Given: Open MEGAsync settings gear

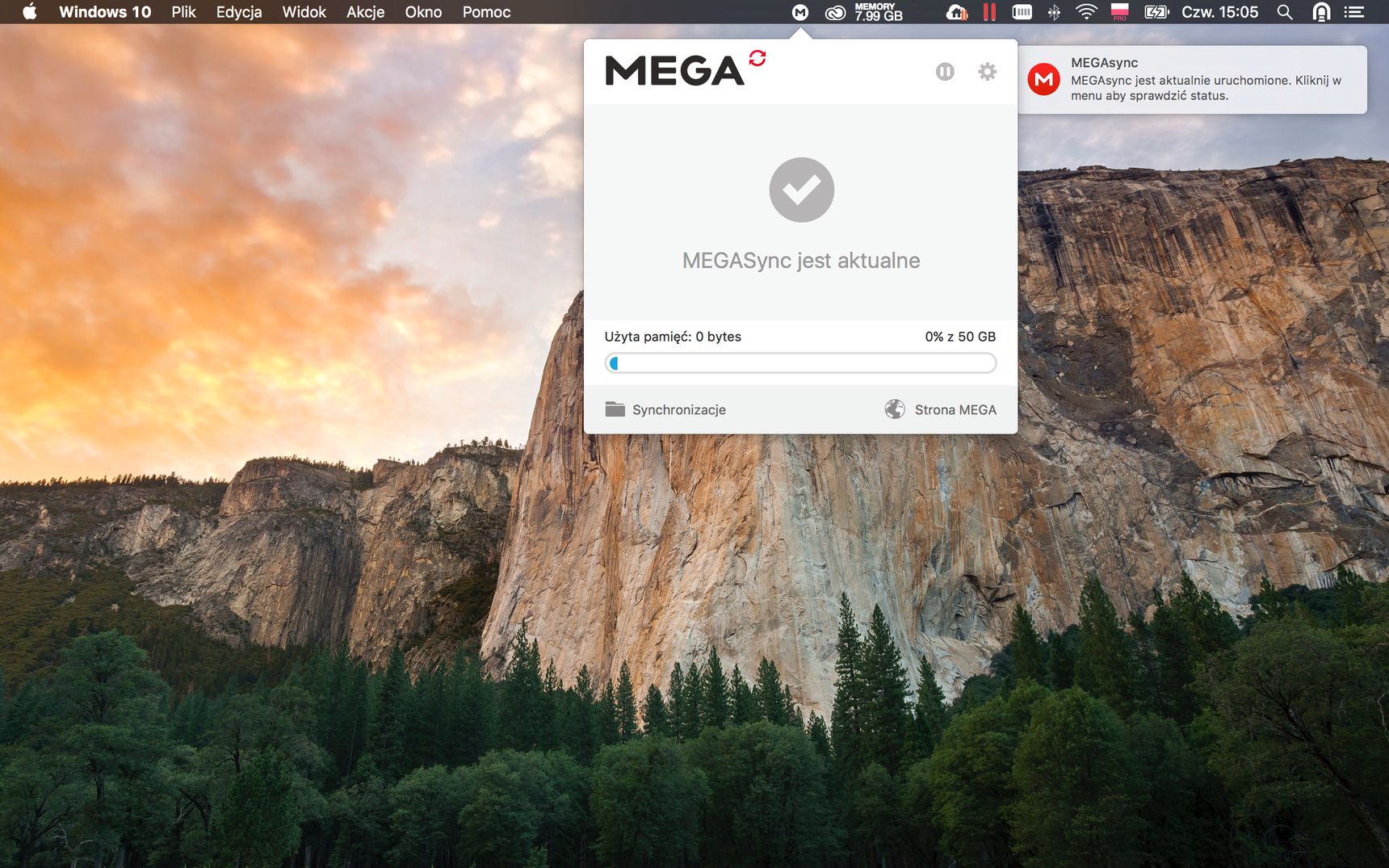Looking at the screenshot, I should pyautogui.click(x=987, y=72).
